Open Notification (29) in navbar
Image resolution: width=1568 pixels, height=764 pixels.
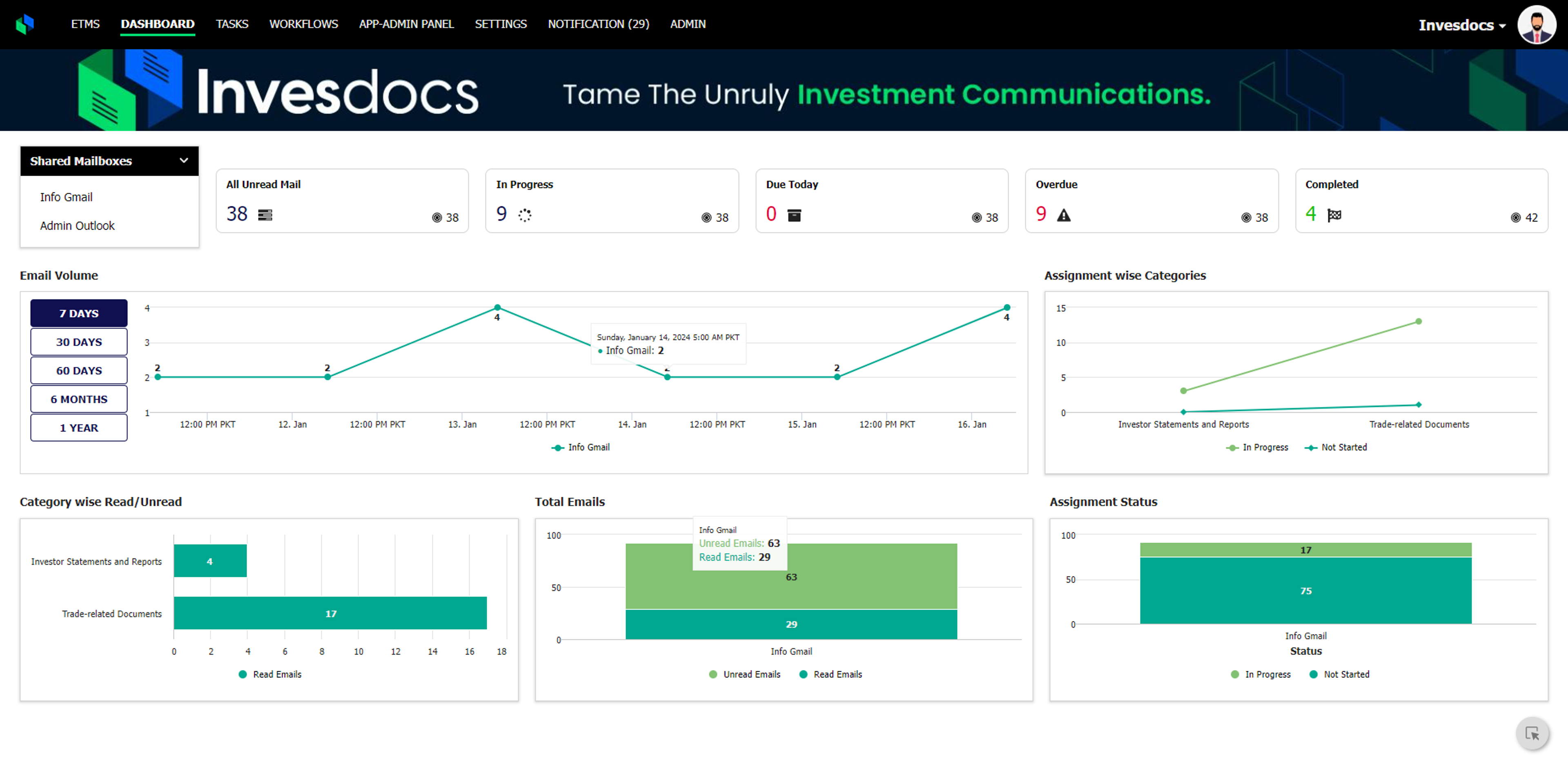(598, 25)
